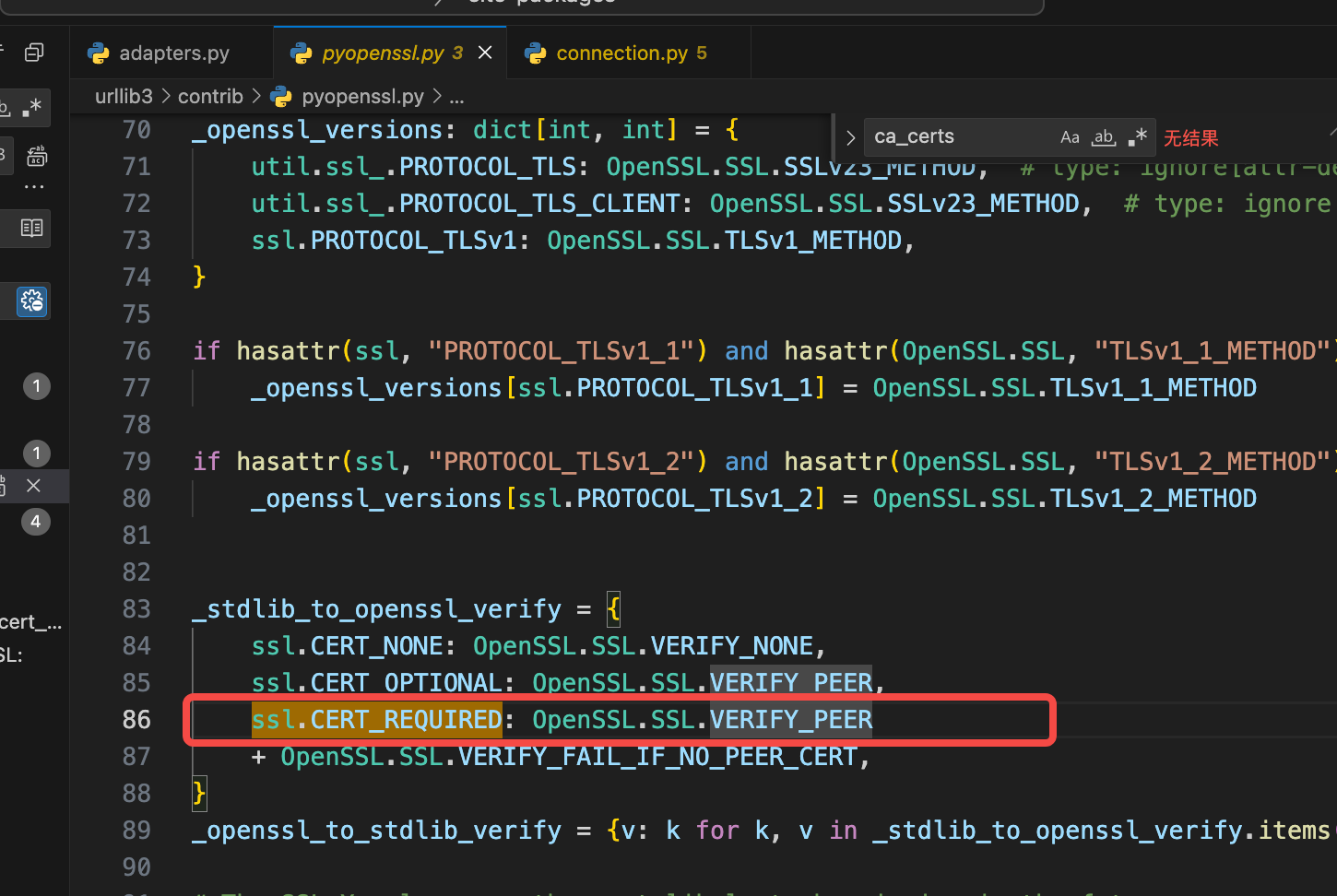Click the sidebar Replace All icon
Viewport: 1337px width, 896px height.
(36, 156)
